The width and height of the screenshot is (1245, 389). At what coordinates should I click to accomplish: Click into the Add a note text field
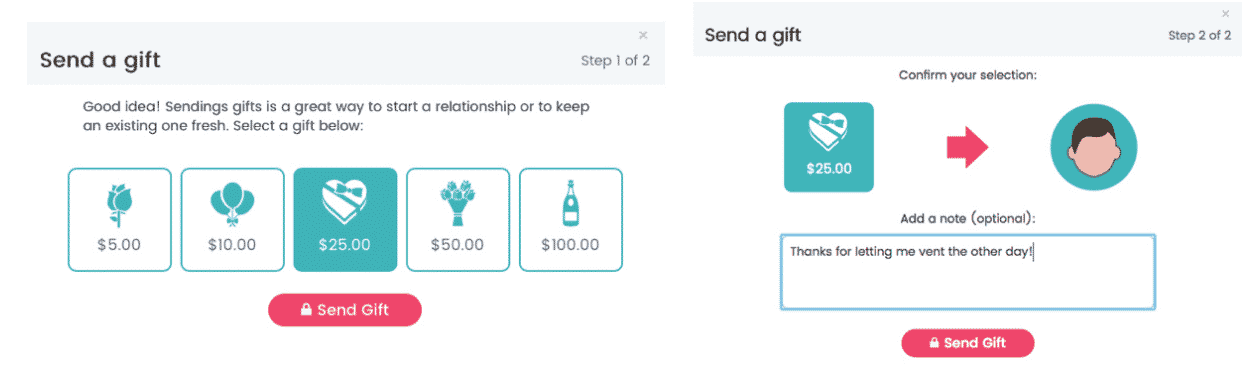[x=968, y=272]
